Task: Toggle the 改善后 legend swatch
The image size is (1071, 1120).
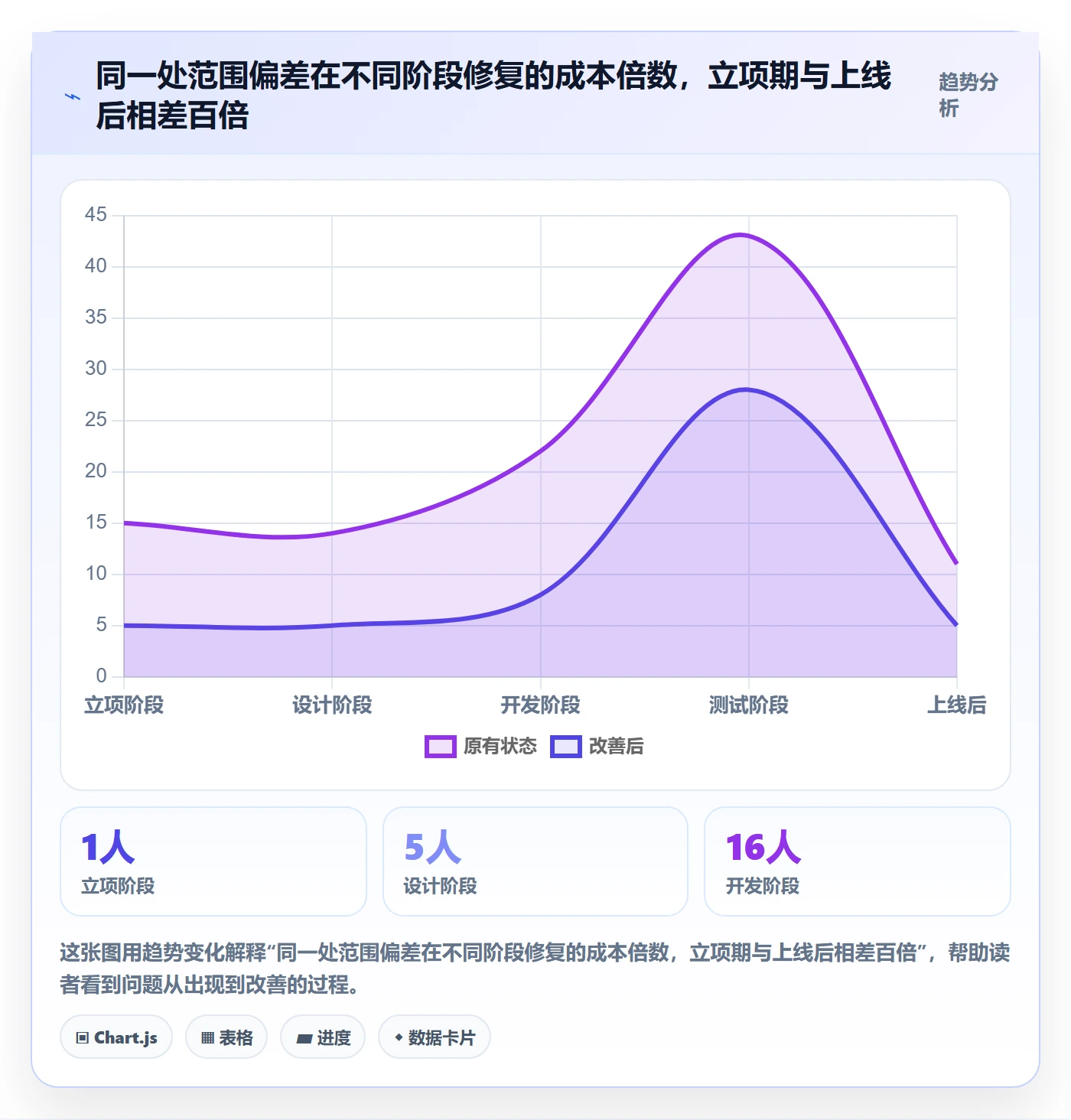Action: (x=566, y=747)
